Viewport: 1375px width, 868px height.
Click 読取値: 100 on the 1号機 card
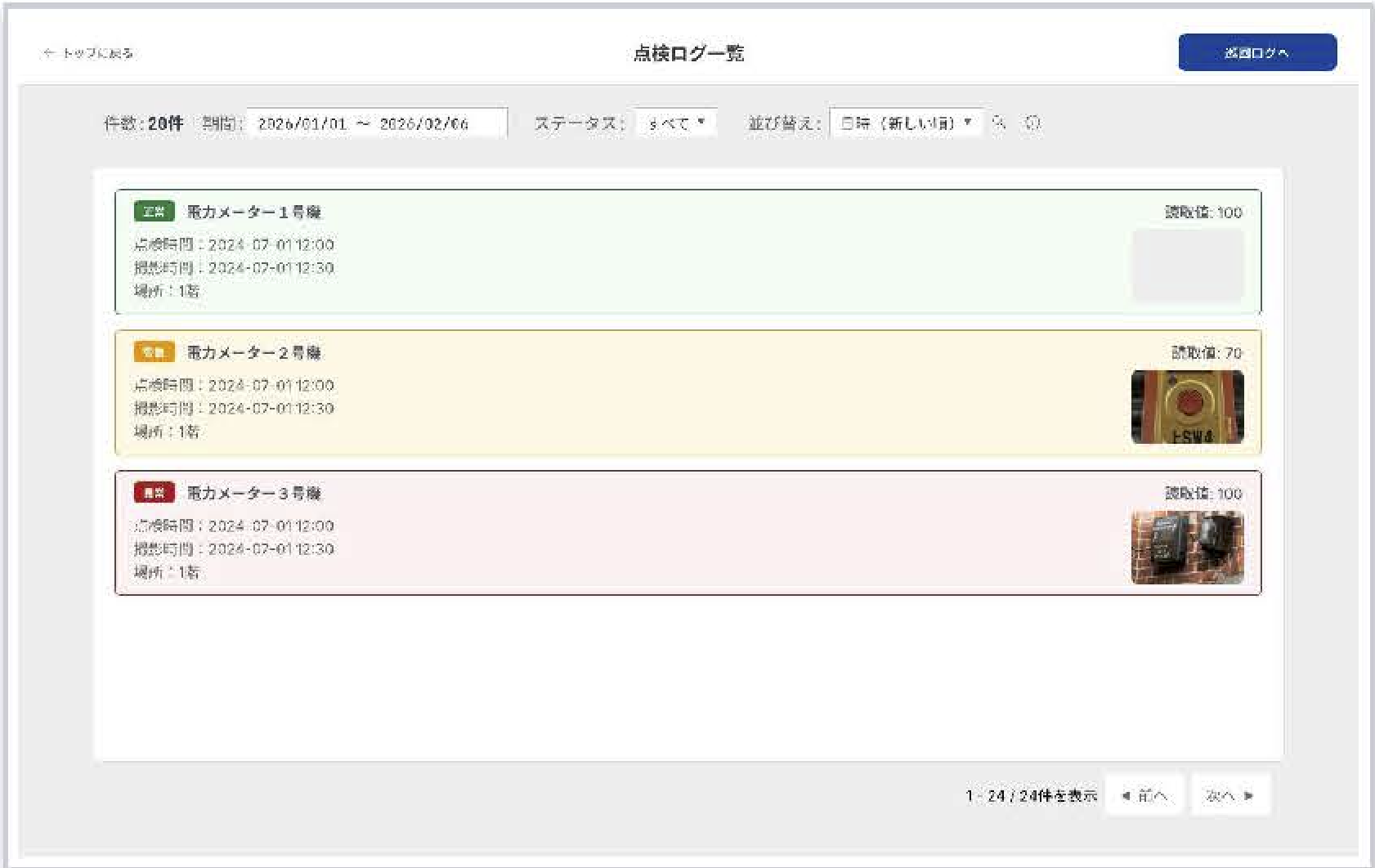click(1203, 212)
